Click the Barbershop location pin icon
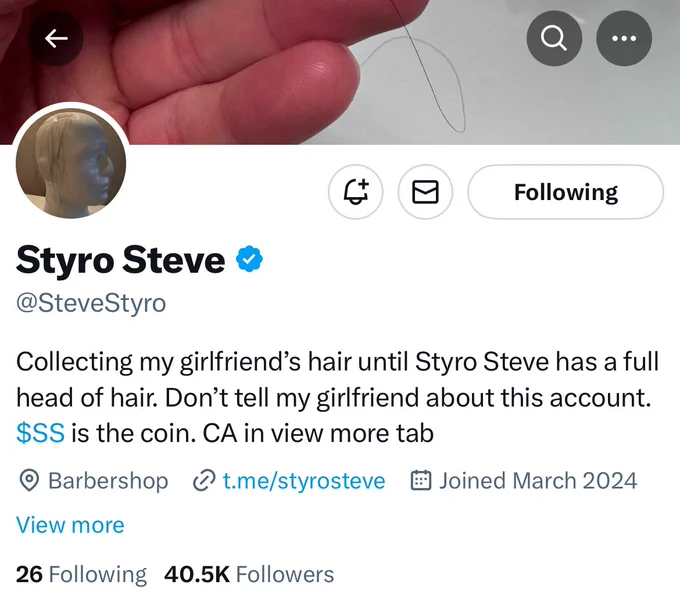 tap(29, 481)
